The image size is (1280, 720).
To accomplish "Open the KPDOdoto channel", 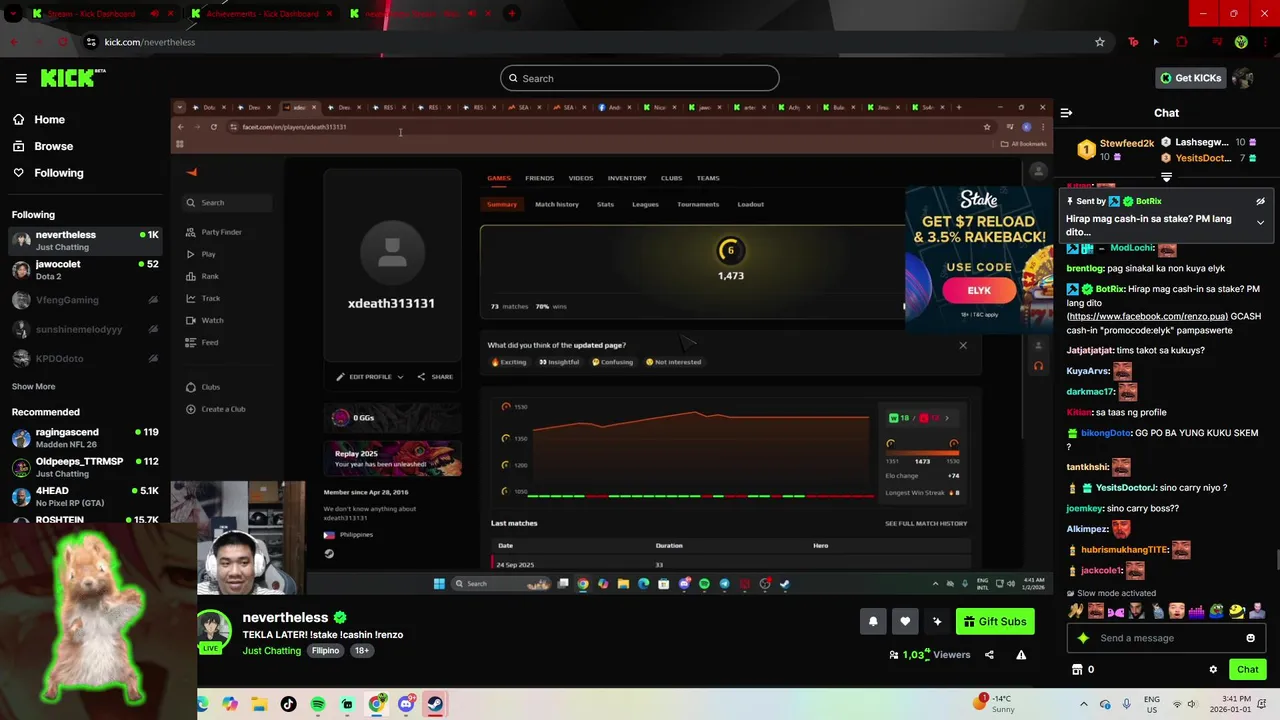I will [x=85, y=358].
